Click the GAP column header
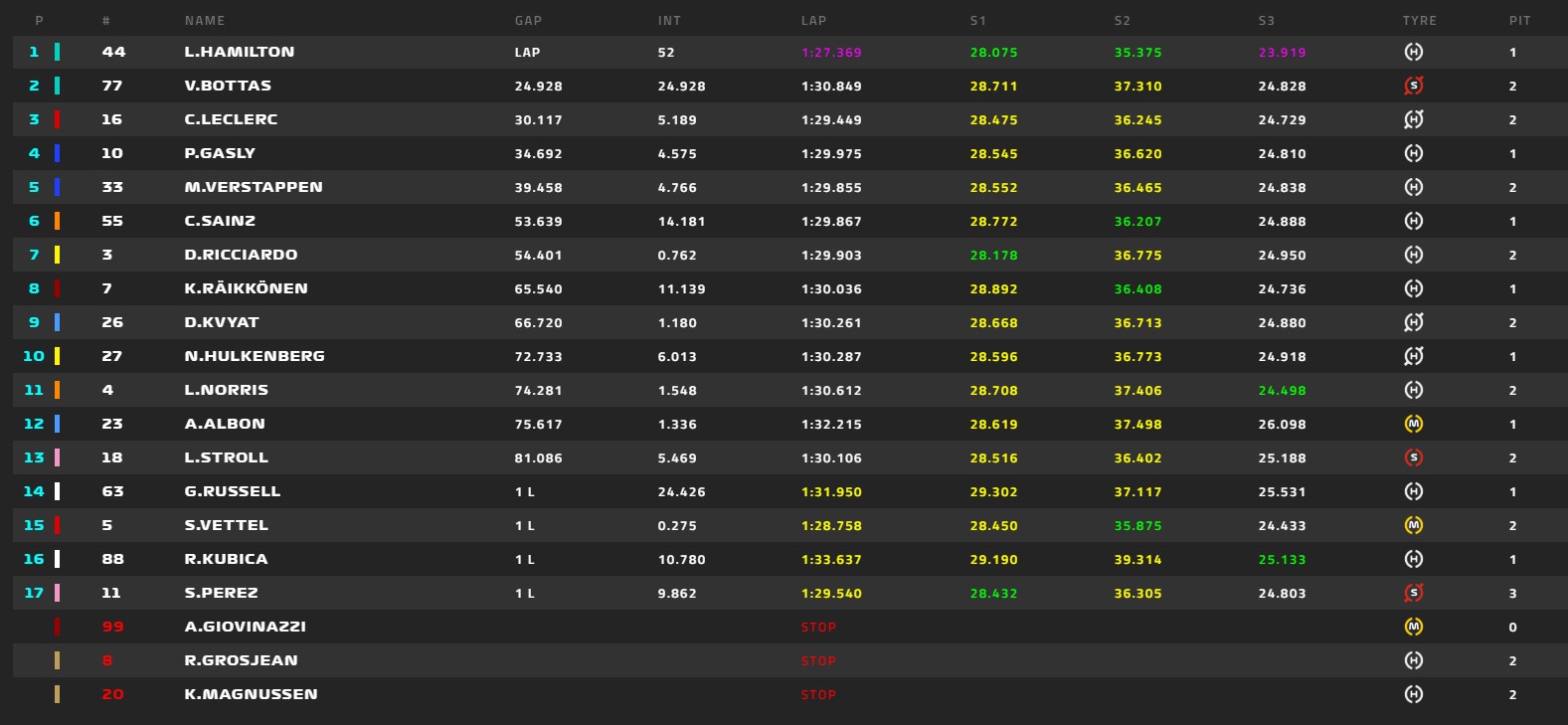Image resolution: width=1568 pixels, height=725 pixels. click(528, 20)
